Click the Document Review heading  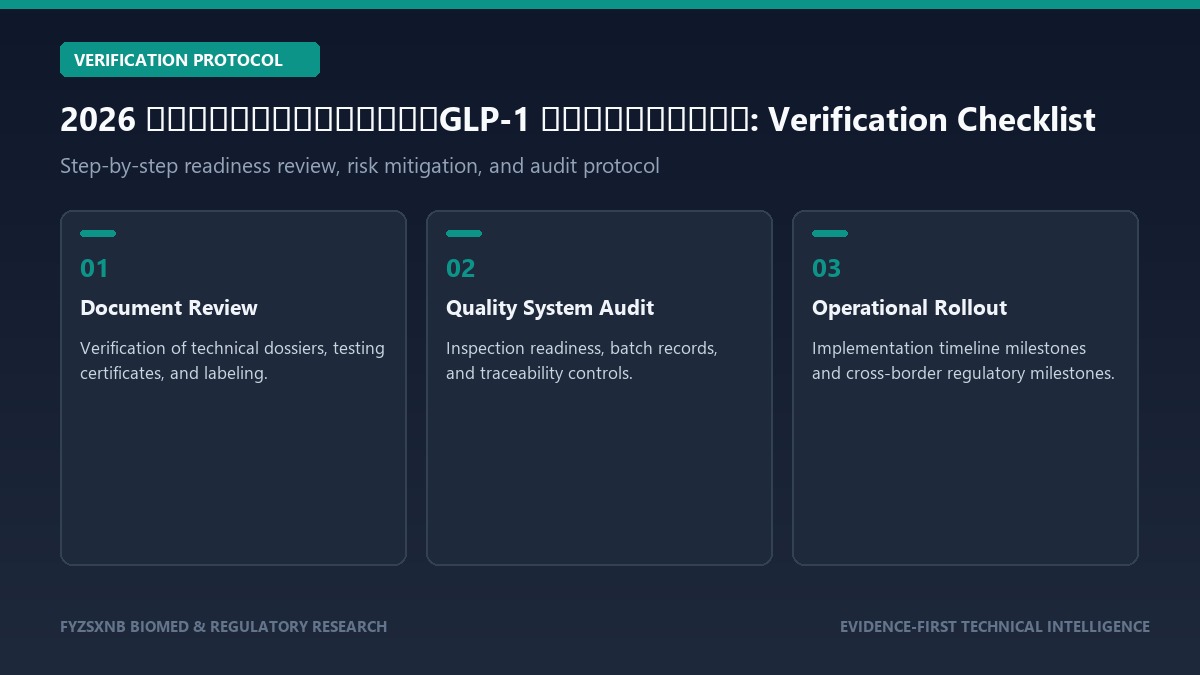pyautogui.click(x=169, y=308)
